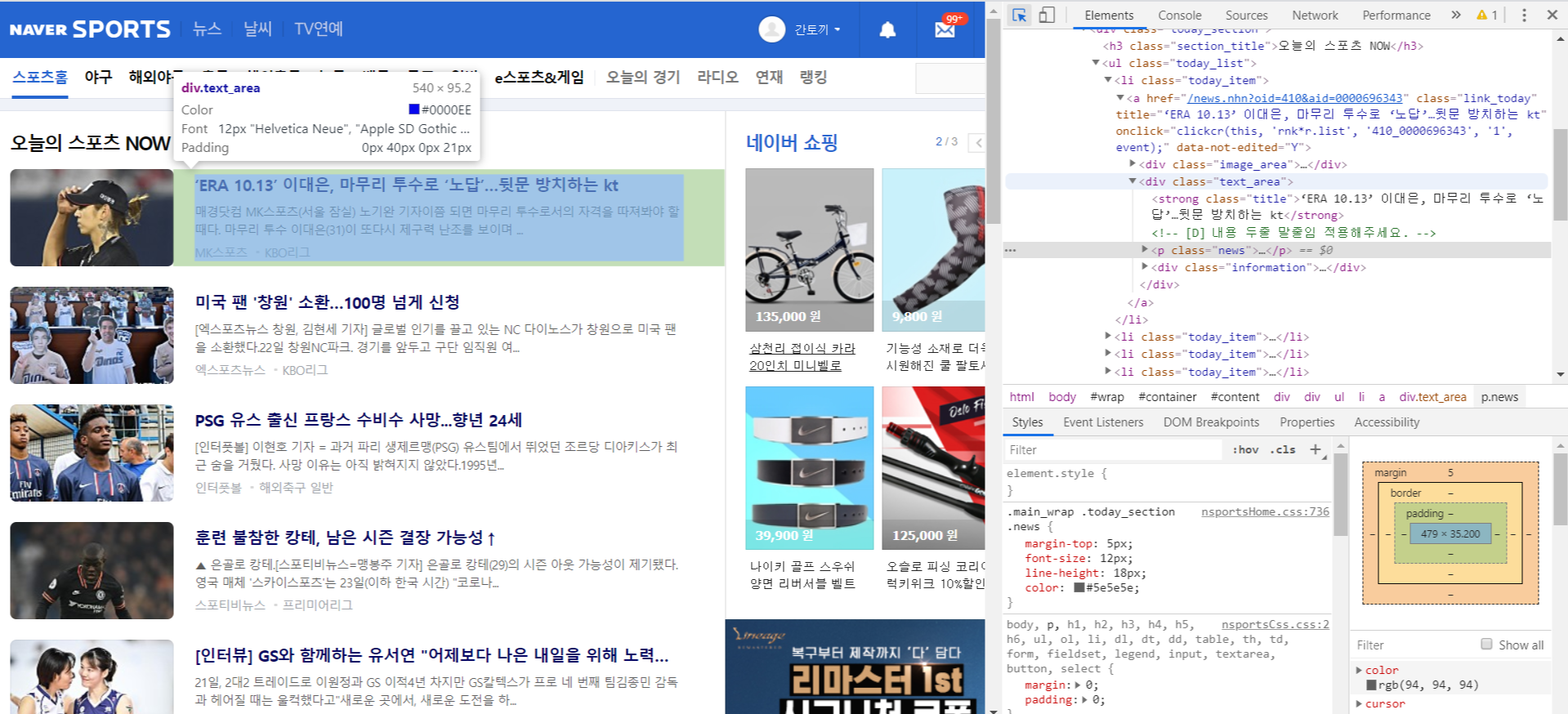
Task: Select the 오늘의 경기 menu item
Action: pos(643,77)
